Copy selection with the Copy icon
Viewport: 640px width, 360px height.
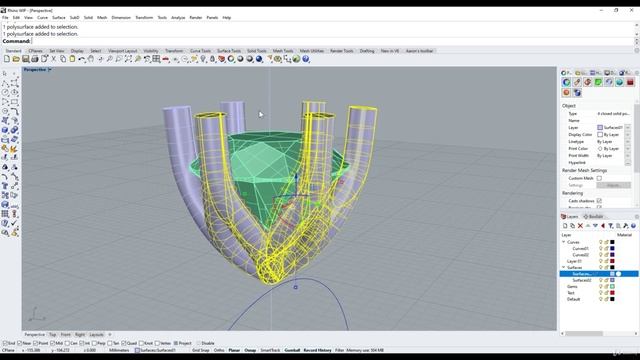coord(63,59)
